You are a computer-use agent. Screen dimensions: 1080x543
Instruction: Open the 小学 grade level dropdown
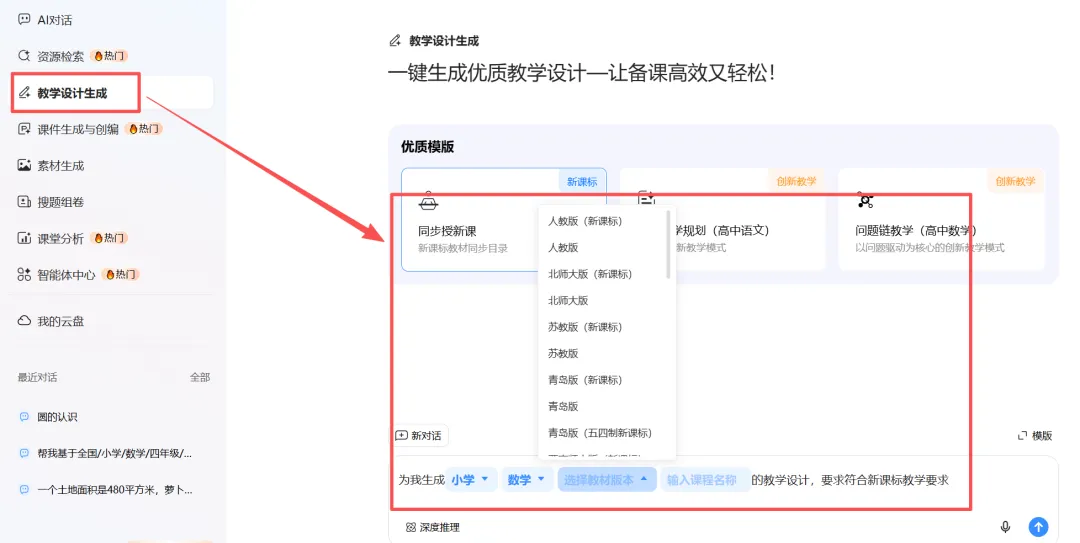click(x=470, y=480)
